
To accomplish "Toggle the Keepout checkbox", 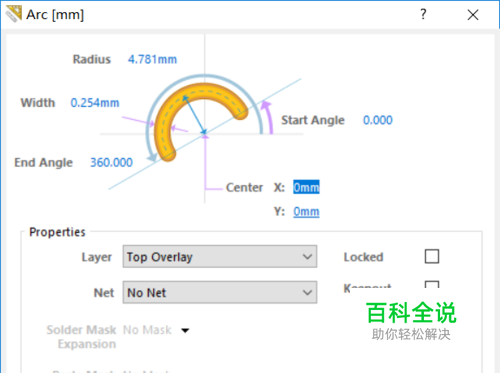I will click(432, 284).
